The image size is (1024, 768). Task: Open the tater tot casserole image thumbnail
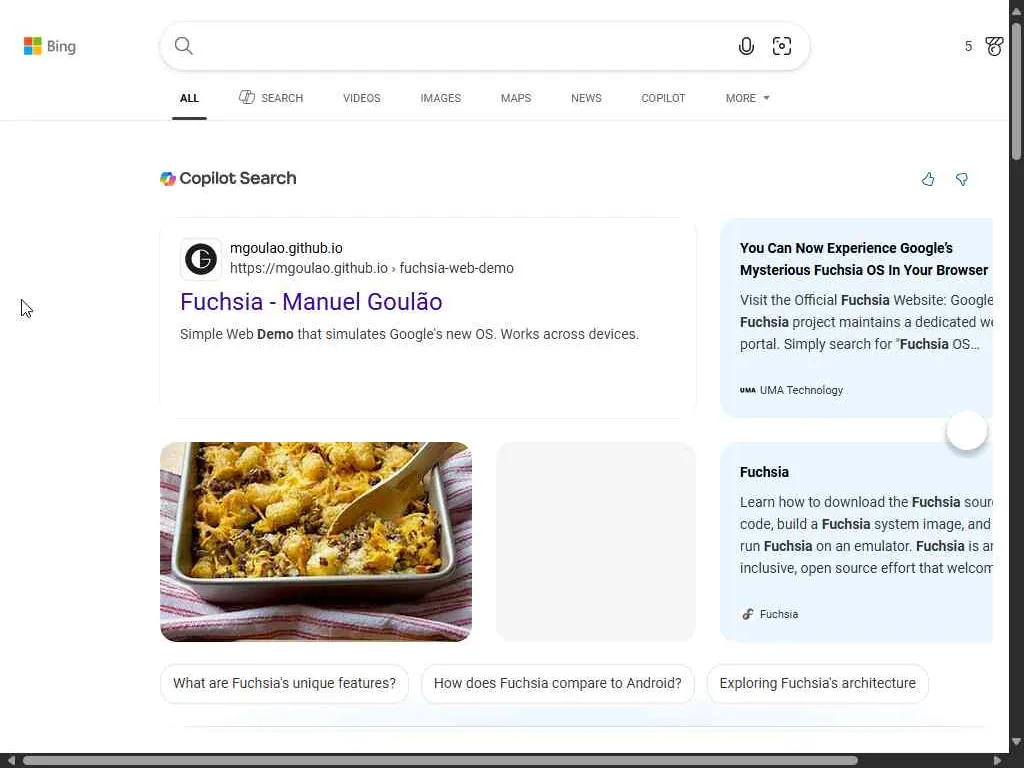[316, 541]
